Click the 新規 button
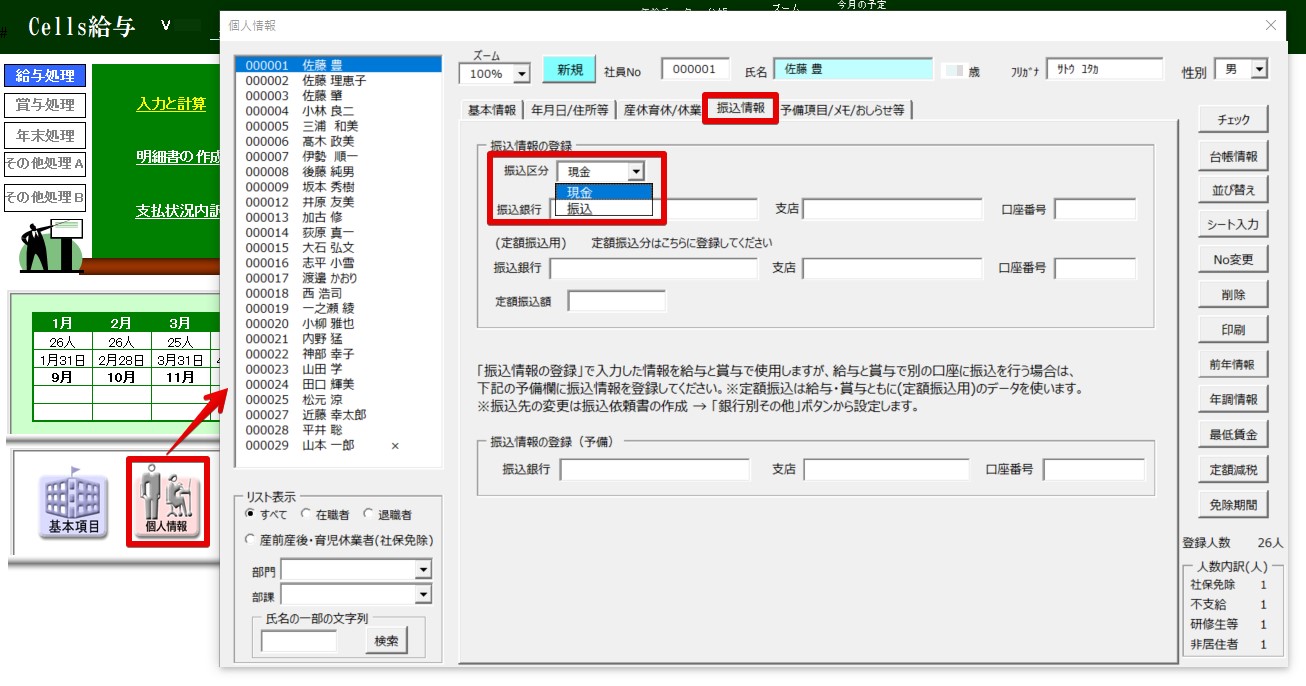 [x=569, y=70]
